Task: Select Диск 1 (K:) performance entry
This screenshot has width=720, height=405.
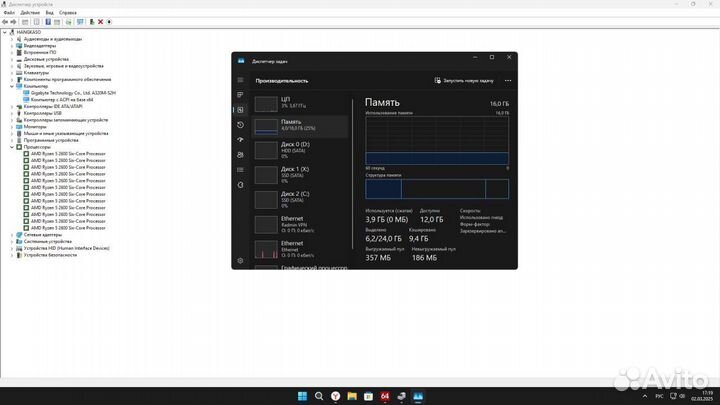Action: click(301, 175)
